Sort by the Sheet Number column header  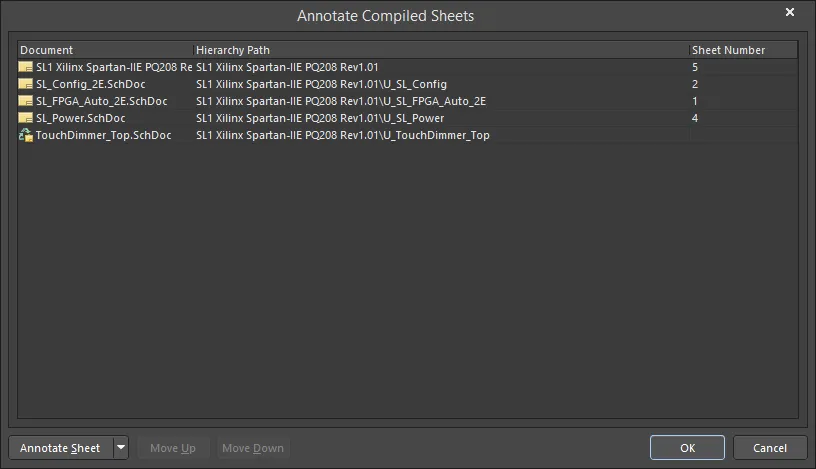[x=744, y=50]
